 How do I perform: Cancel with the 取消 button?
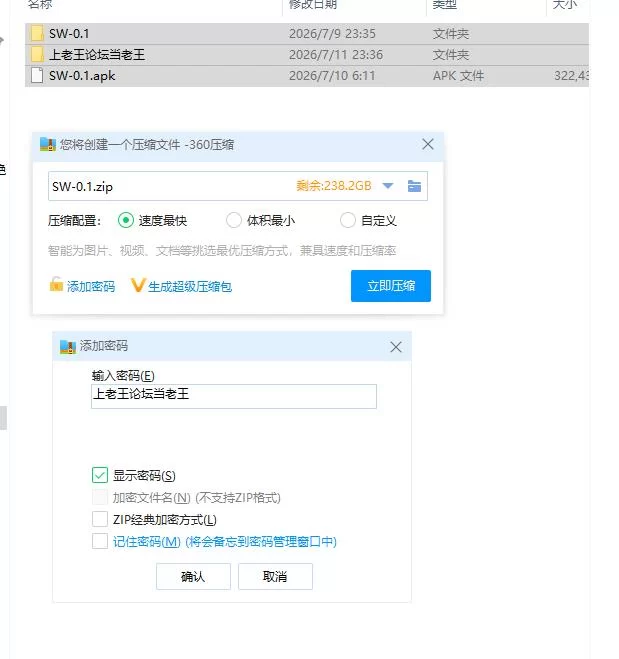pos(275,577)
